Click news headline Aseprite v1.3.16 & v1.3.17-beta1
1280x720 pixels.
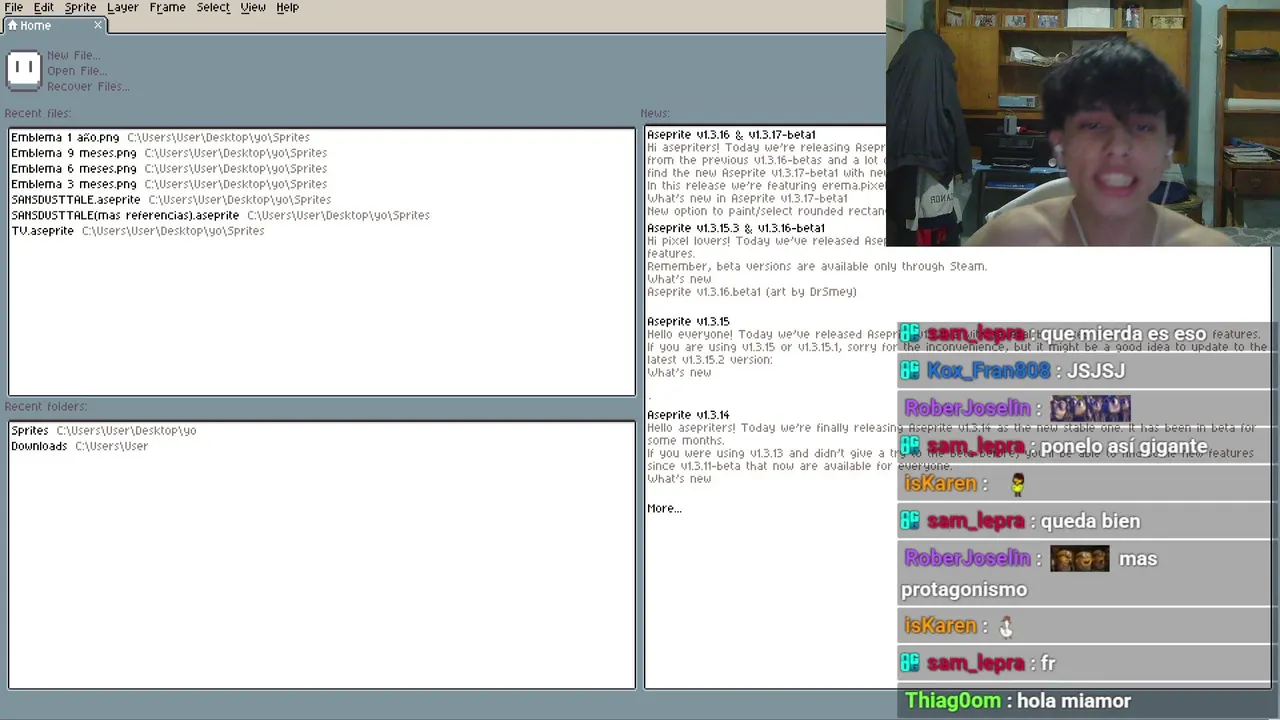pyautogui.click(x=731, y=135)
